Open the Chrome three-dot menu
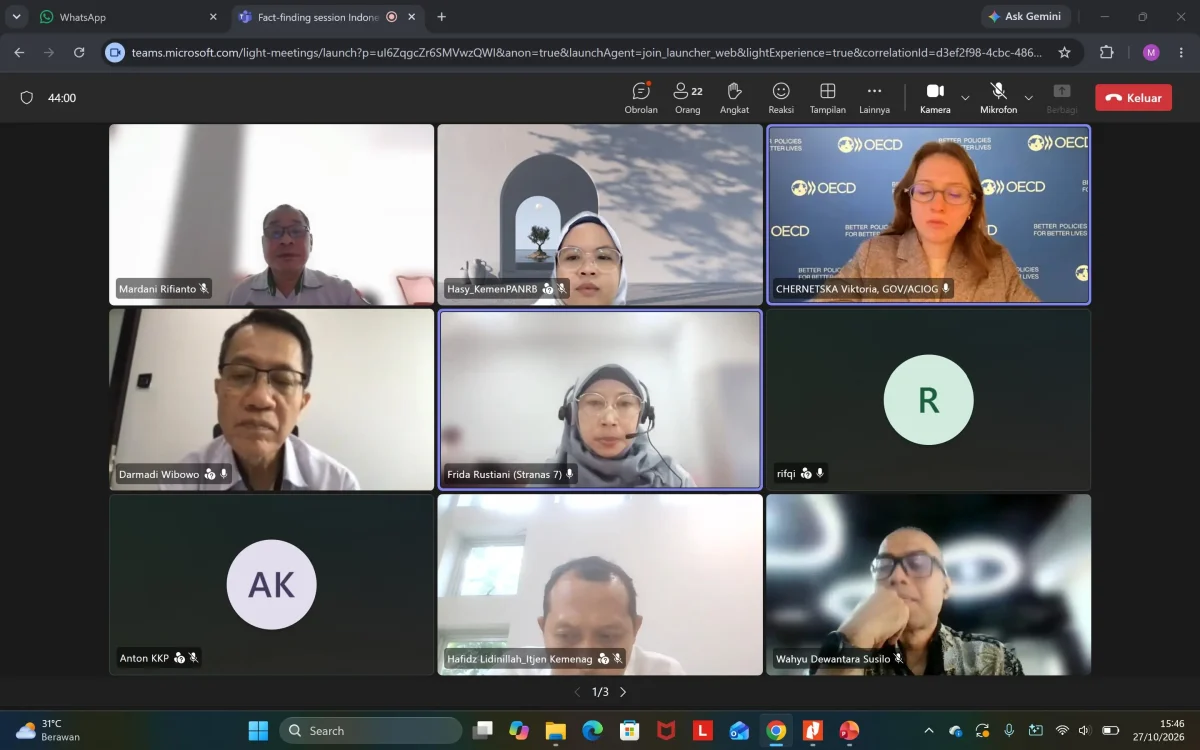Image resolution: width=1200 pixels, height=750 pixels. [1180, 52]
